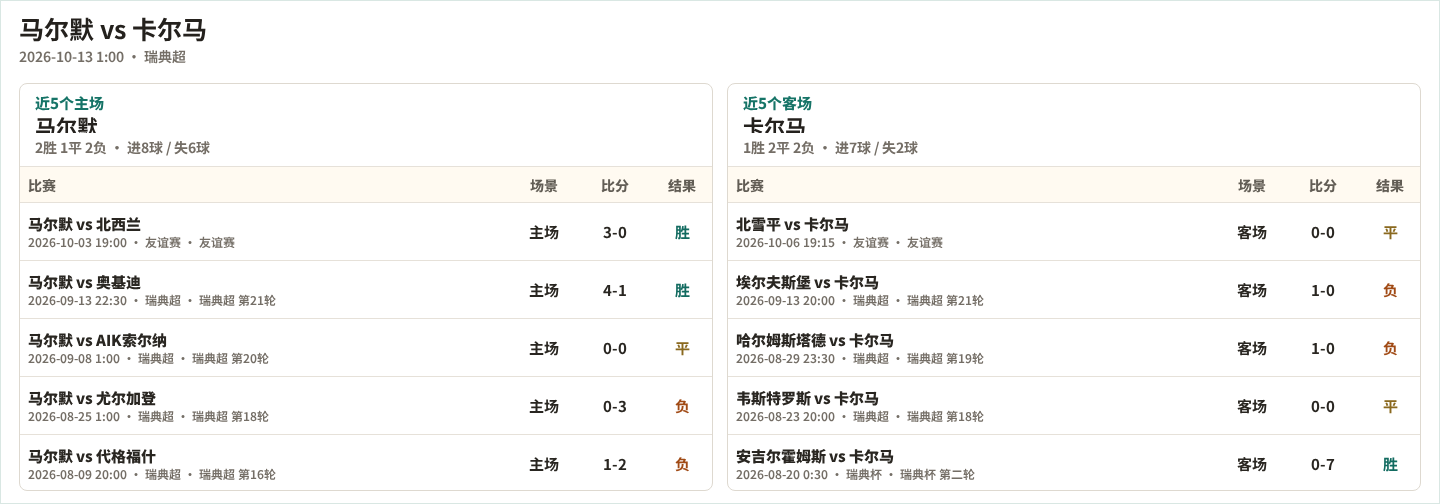Screen dimensions: 1440x504
Task: Click score 1-0 in 哈尔姆斯塔德 row
Action: [1323, 348]
